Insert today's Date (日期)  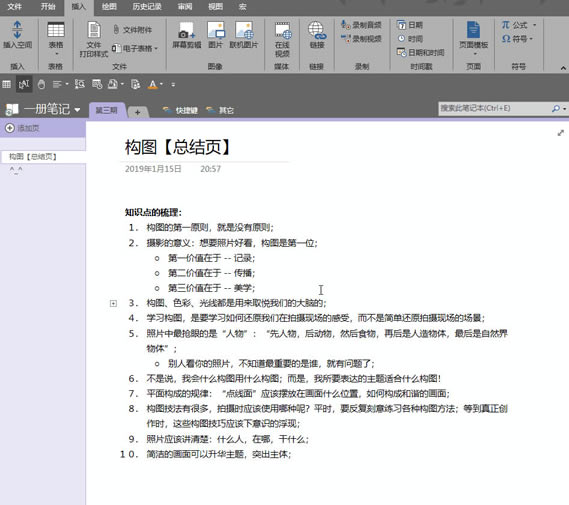pyautogui.click(x=410, y=25)
